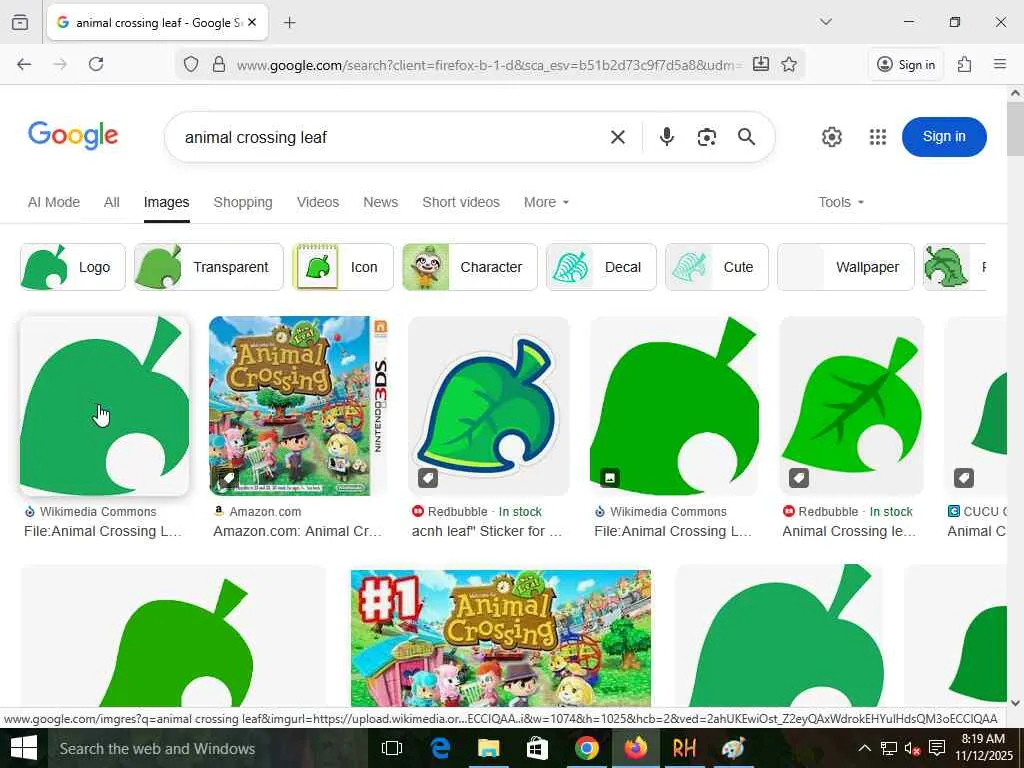The image size is (1024, 768).
Task: Expand the More dropdown menu
Action: click(546, 202)
